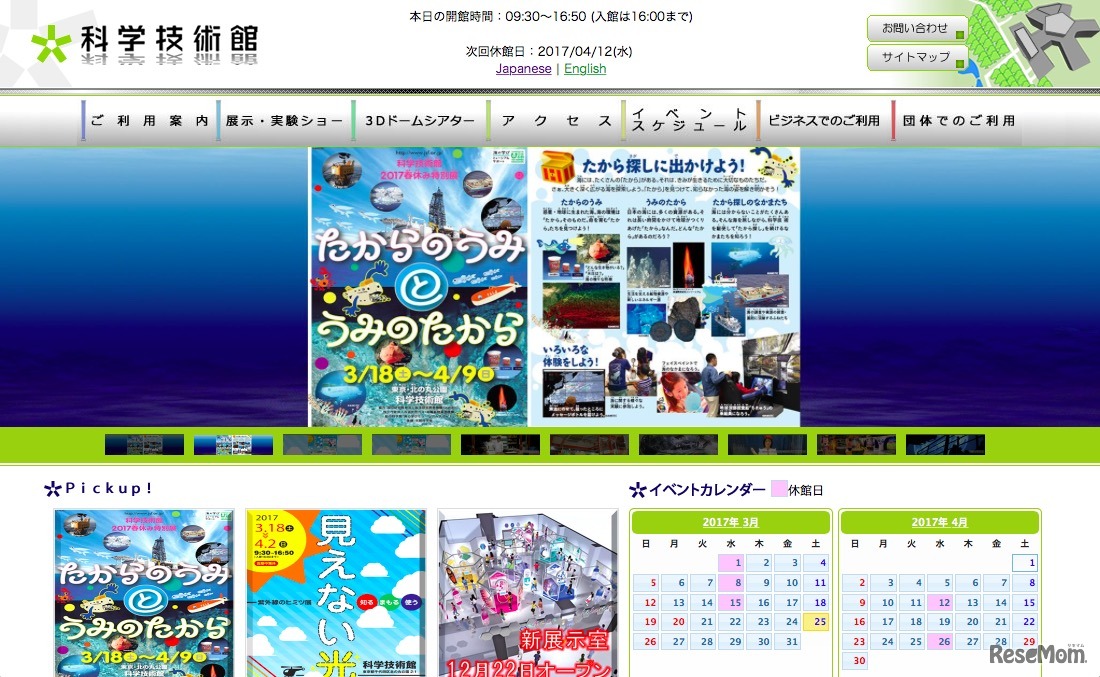
Task: Click the たからのうみ main banner poster
Action: (x=418, y=286)
